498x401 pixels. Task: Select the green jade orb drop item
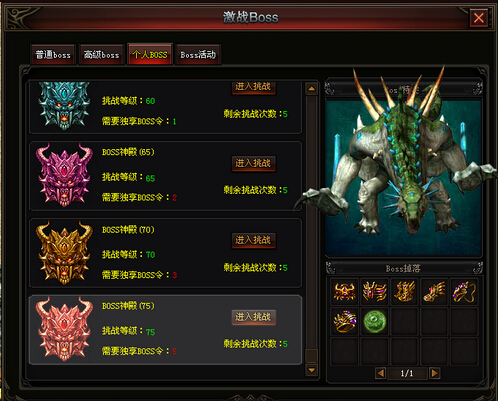(374, 322)
